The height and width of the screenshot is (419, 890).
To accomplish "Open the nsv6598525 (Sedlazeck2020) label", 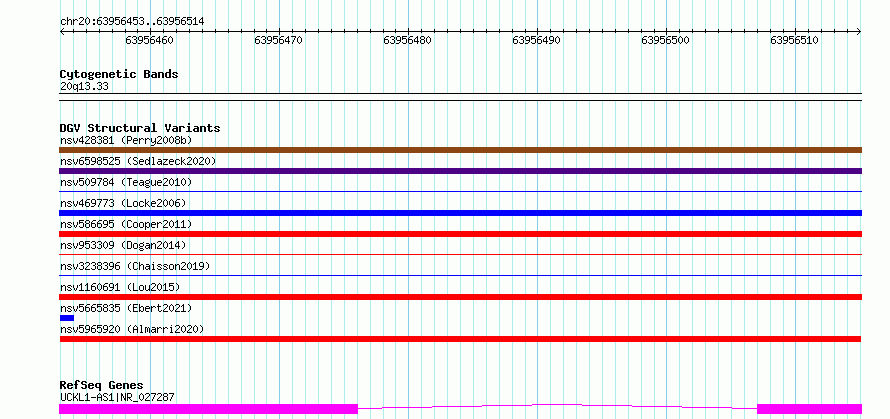I will click(138, 161).
